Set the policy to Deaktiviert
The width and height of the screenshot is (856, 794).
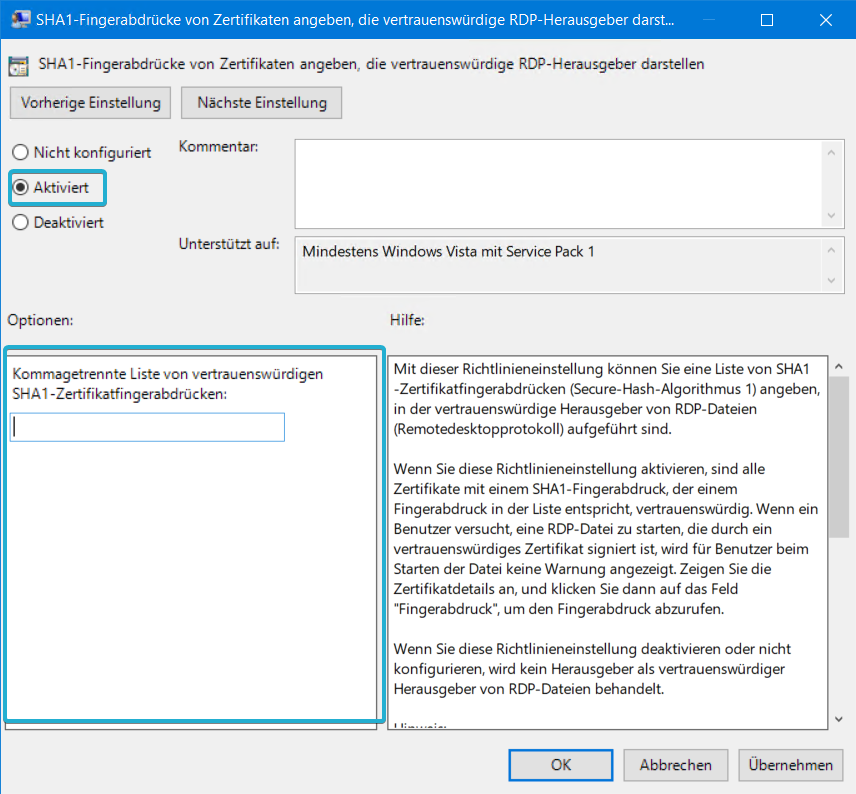pyautogui.click(x=20, y=223)
